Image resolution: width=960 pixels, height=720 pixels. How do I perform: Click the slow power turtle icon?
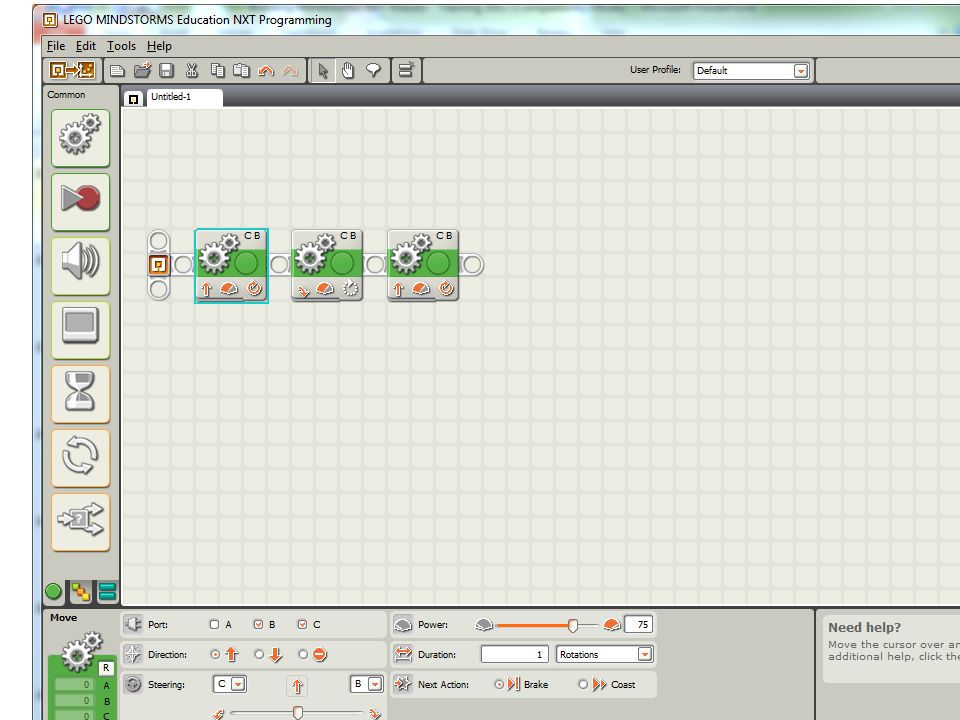(484, 624)
